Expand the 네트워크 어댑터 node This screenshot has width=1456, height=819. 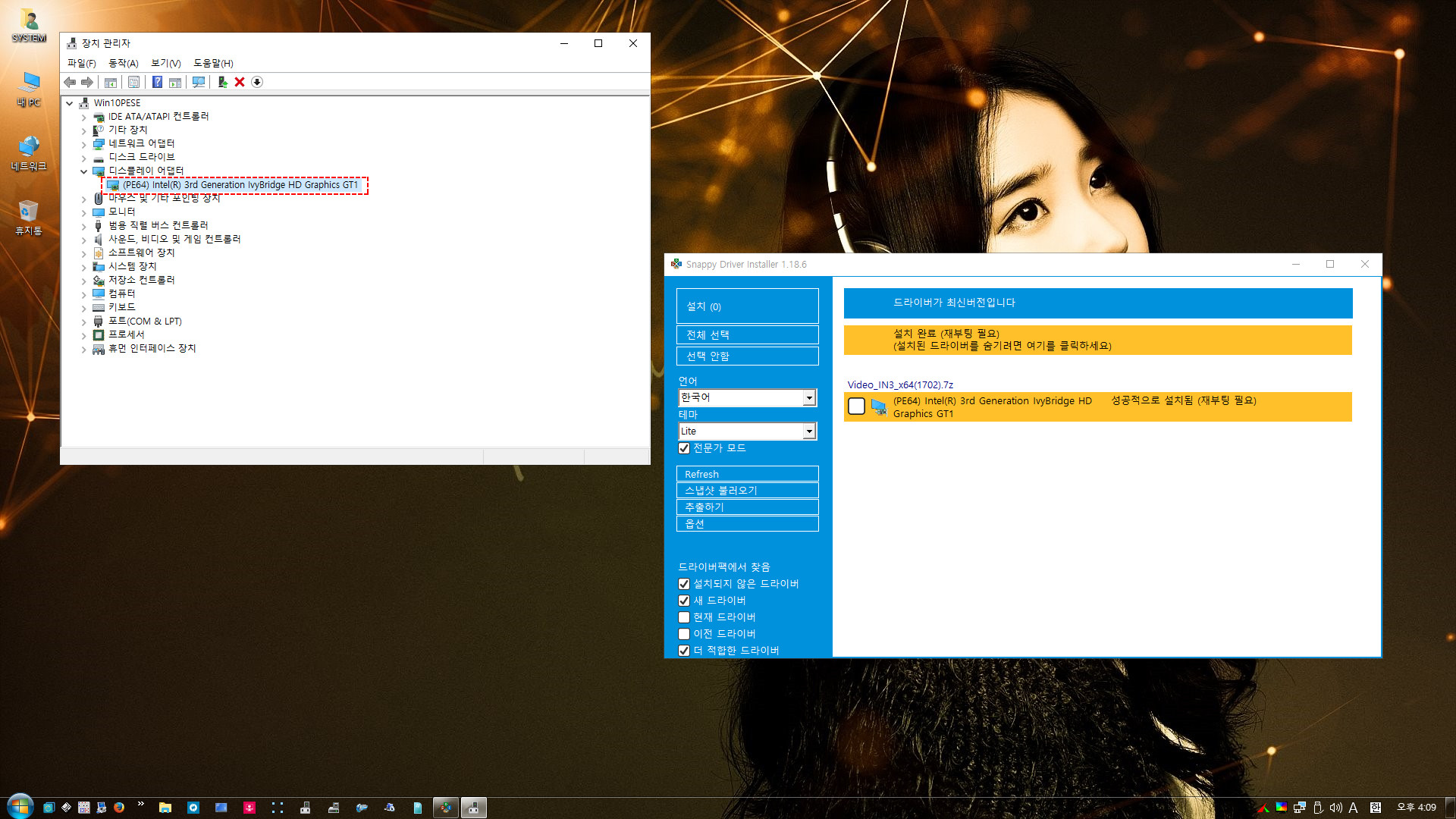click(84, 144)
